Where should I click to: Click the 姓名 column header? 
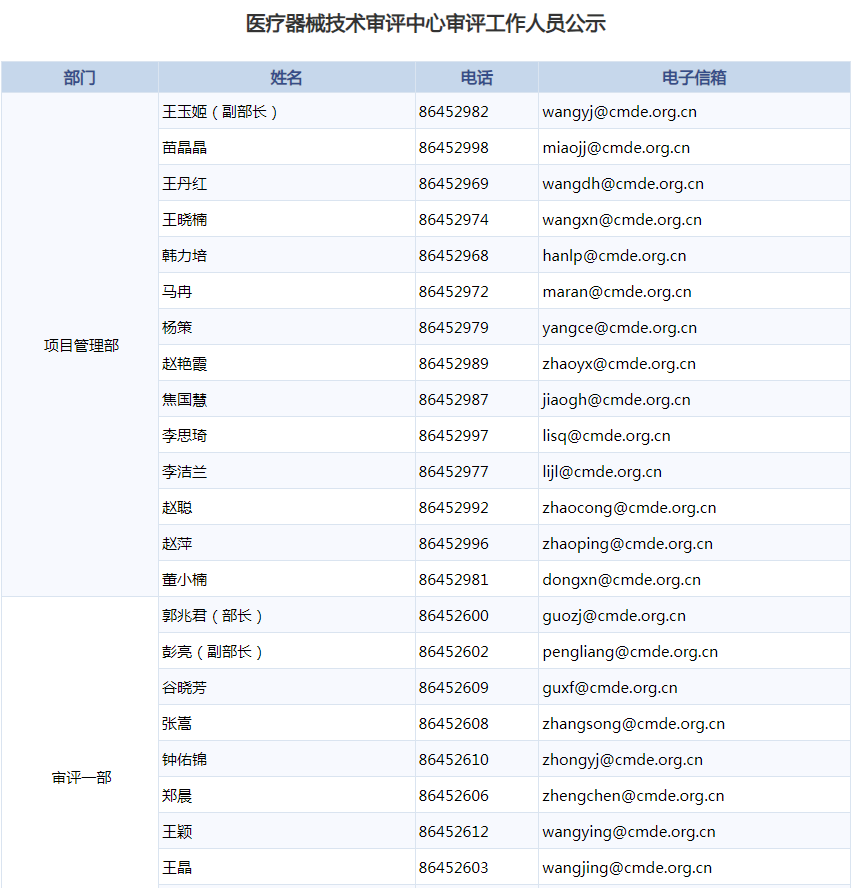[x=286, y=78]
